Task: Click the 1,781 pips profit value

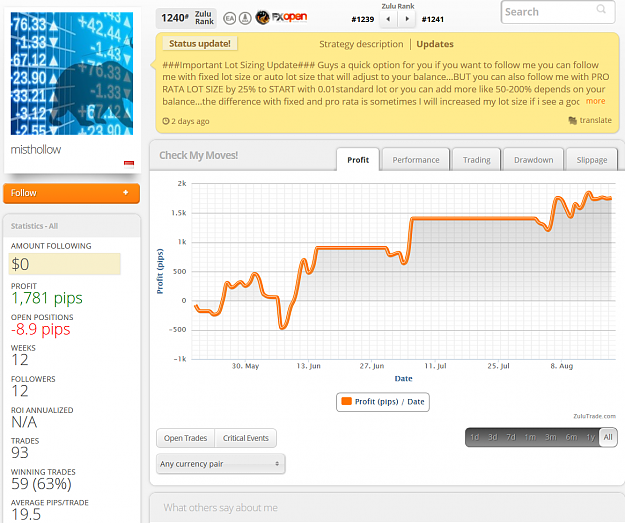Action: (47, 298)
